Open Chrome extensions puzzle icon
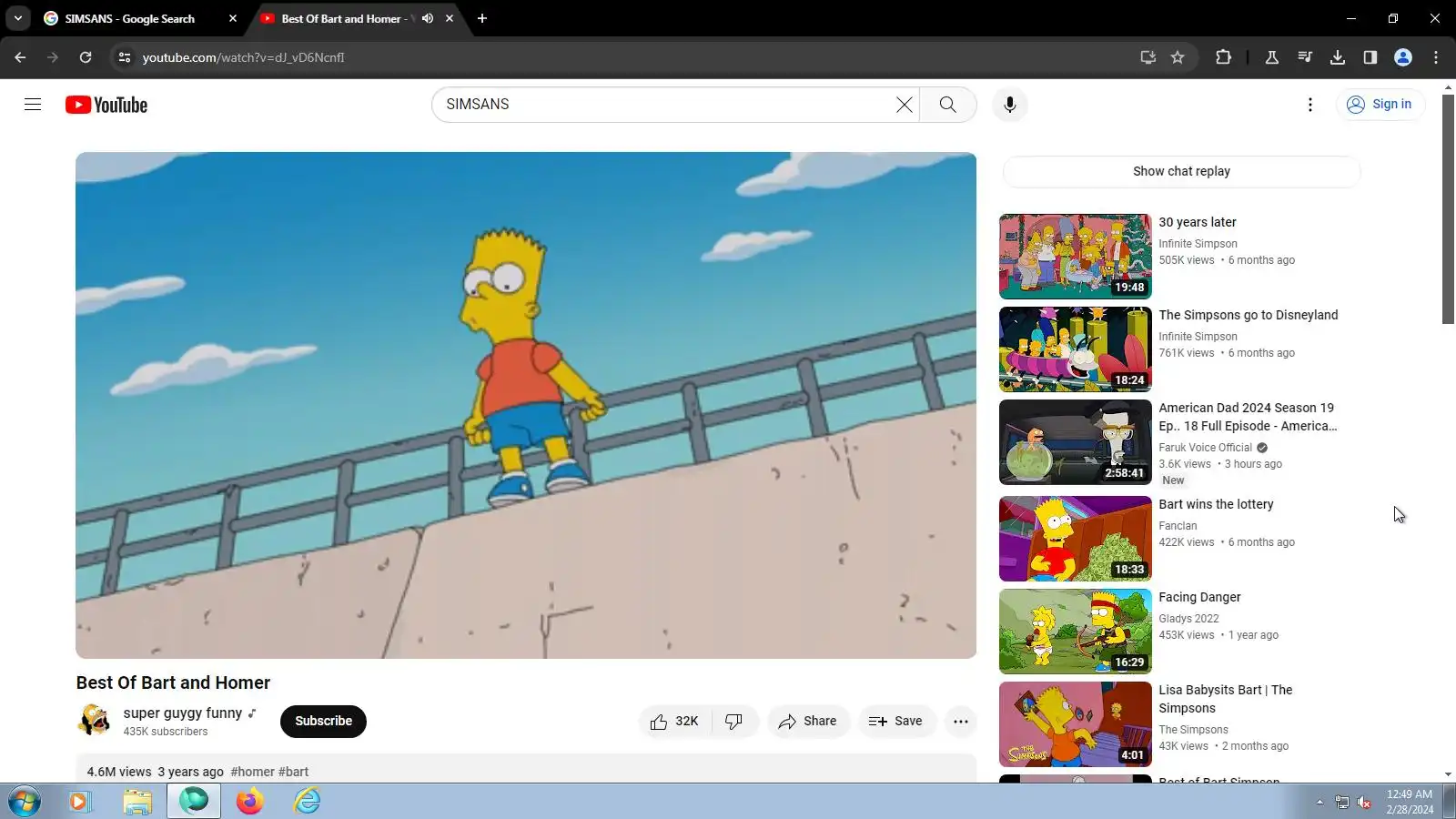Viewport: 1456px width, 819px height. (x=1223, y=57)
